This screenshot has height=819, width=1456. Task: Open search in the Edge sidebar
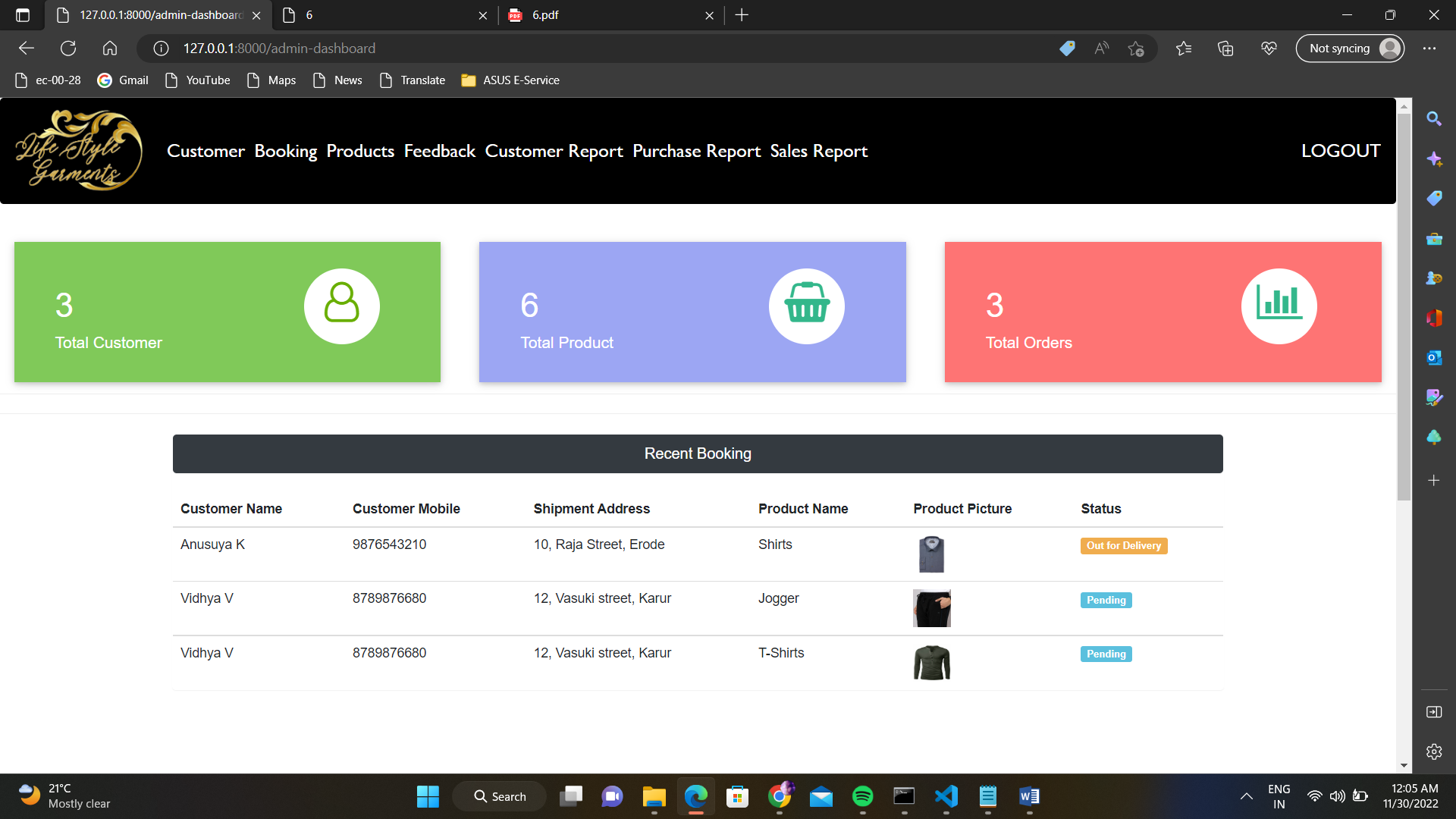coord(1434,118)
